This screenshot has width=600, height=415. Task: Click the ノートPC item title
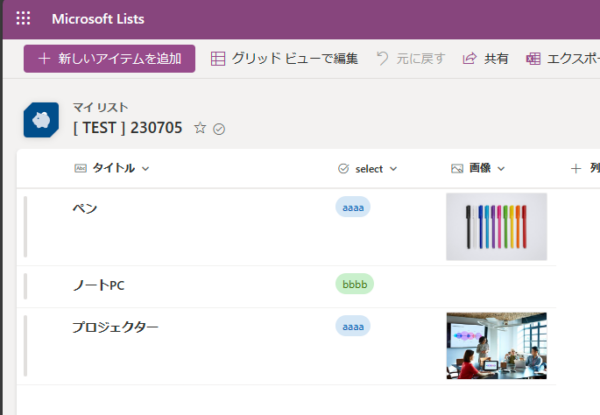pos(99,285)
